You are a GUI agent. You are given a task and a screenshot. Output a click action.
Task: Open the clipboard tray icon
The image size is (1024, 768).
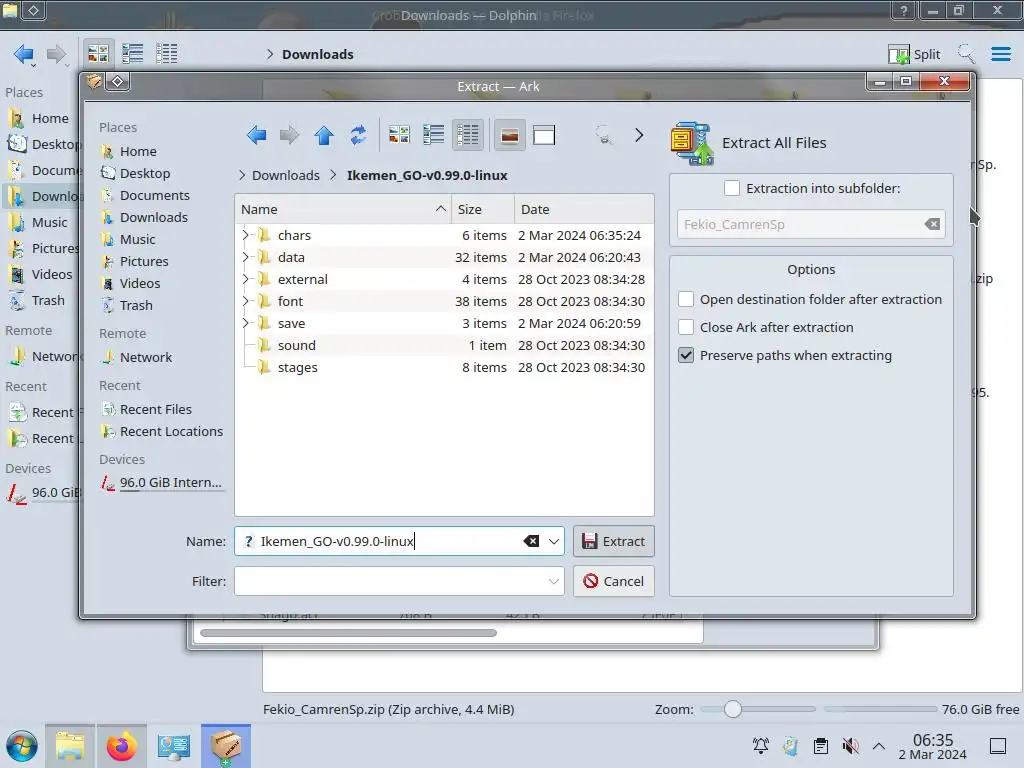tap(821, 746)
